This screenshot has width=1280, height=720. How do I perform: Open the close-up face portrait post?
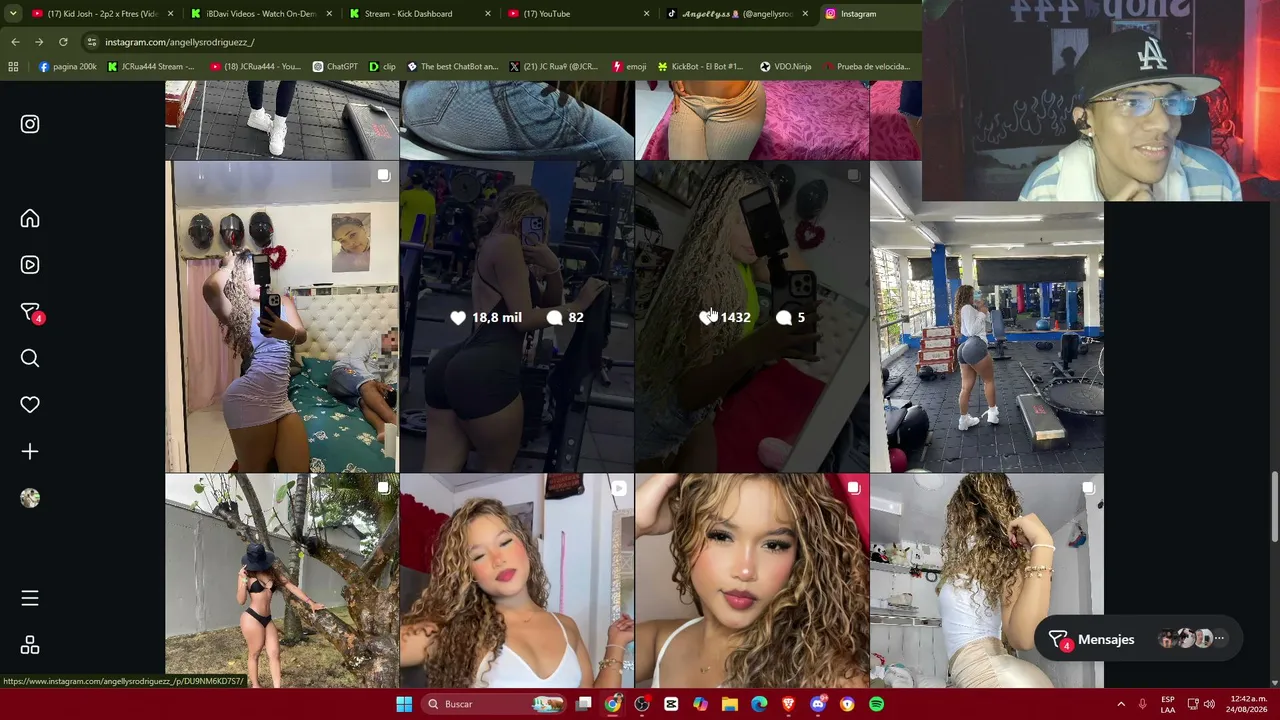coord(752,581)
